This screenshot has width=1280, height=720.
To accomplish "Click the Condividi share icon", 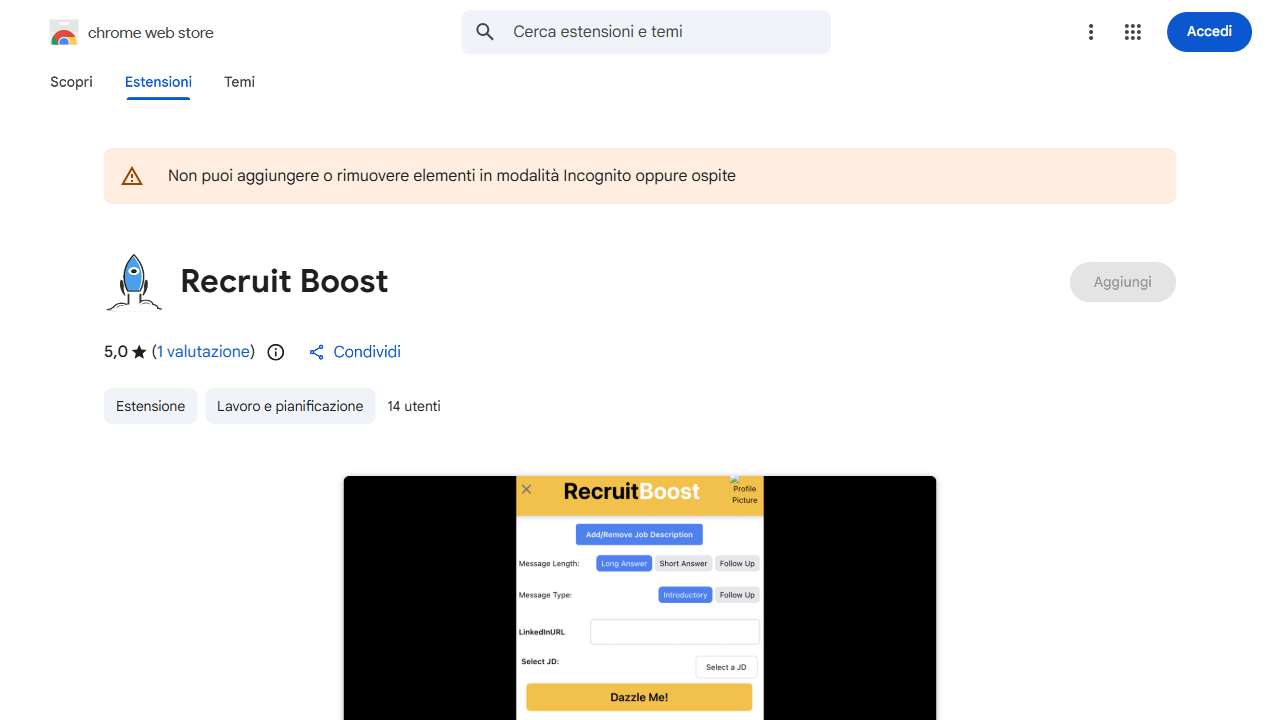I will (x=316, y=352).
